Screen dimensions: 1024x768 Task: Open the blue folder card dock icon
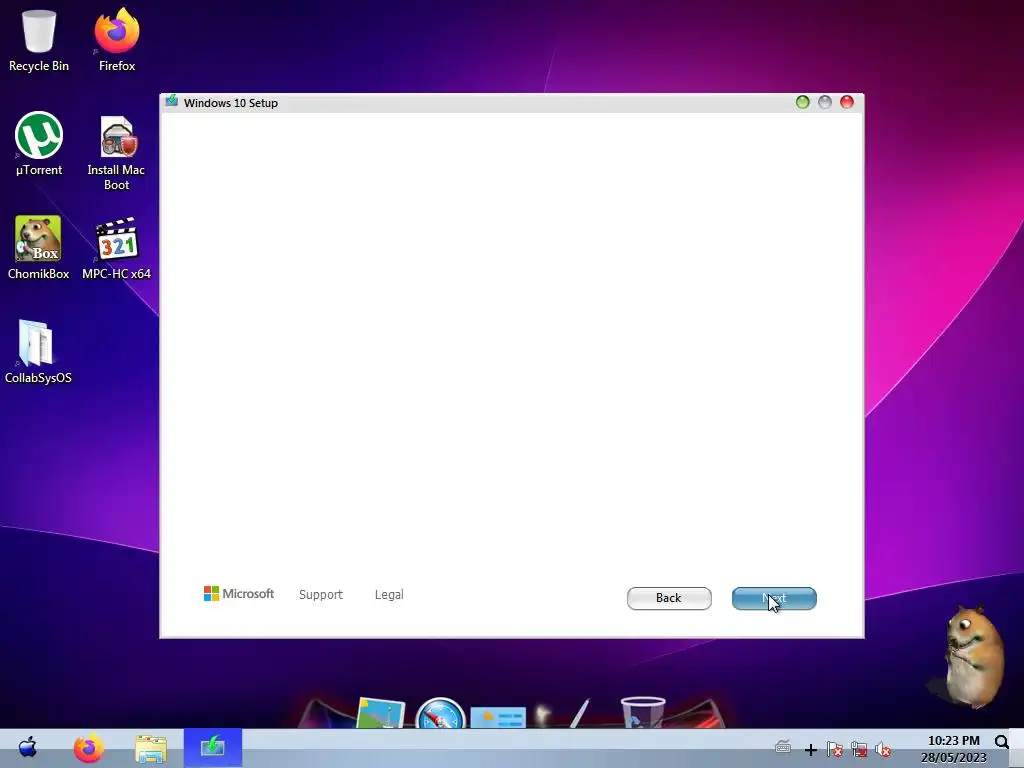tap(498, 717)
